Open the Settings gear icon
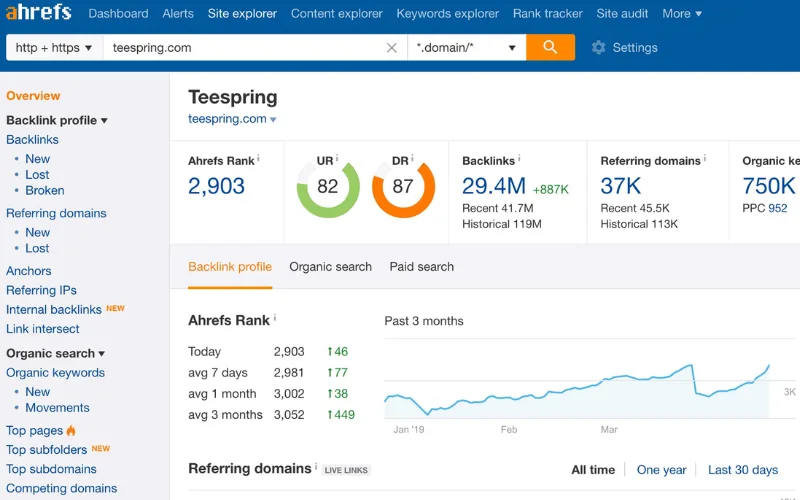 598,48
